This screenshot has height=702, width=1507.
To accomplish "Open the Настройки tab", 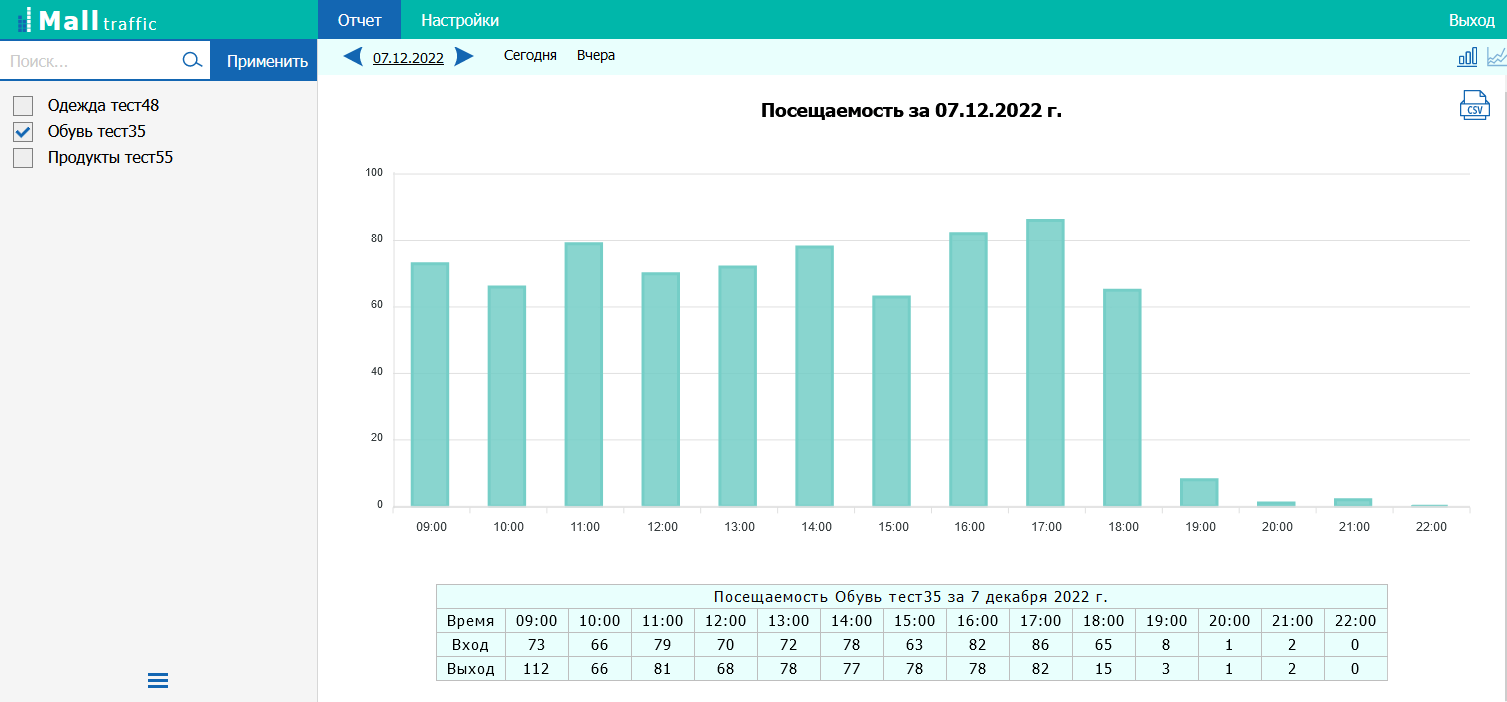I will pos(460,20).
